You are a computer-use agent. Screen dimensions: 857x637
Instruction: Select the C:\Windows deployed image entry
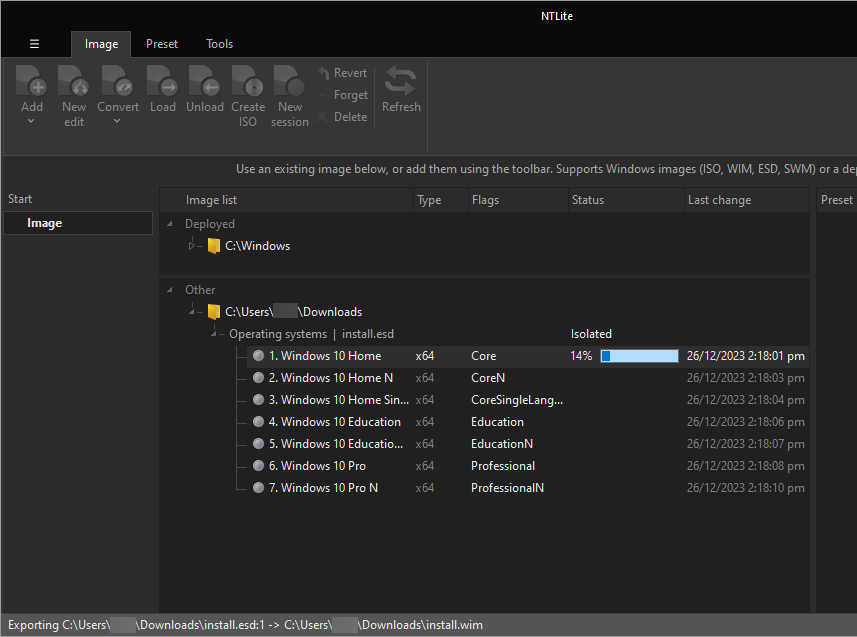tap(257, 246)
